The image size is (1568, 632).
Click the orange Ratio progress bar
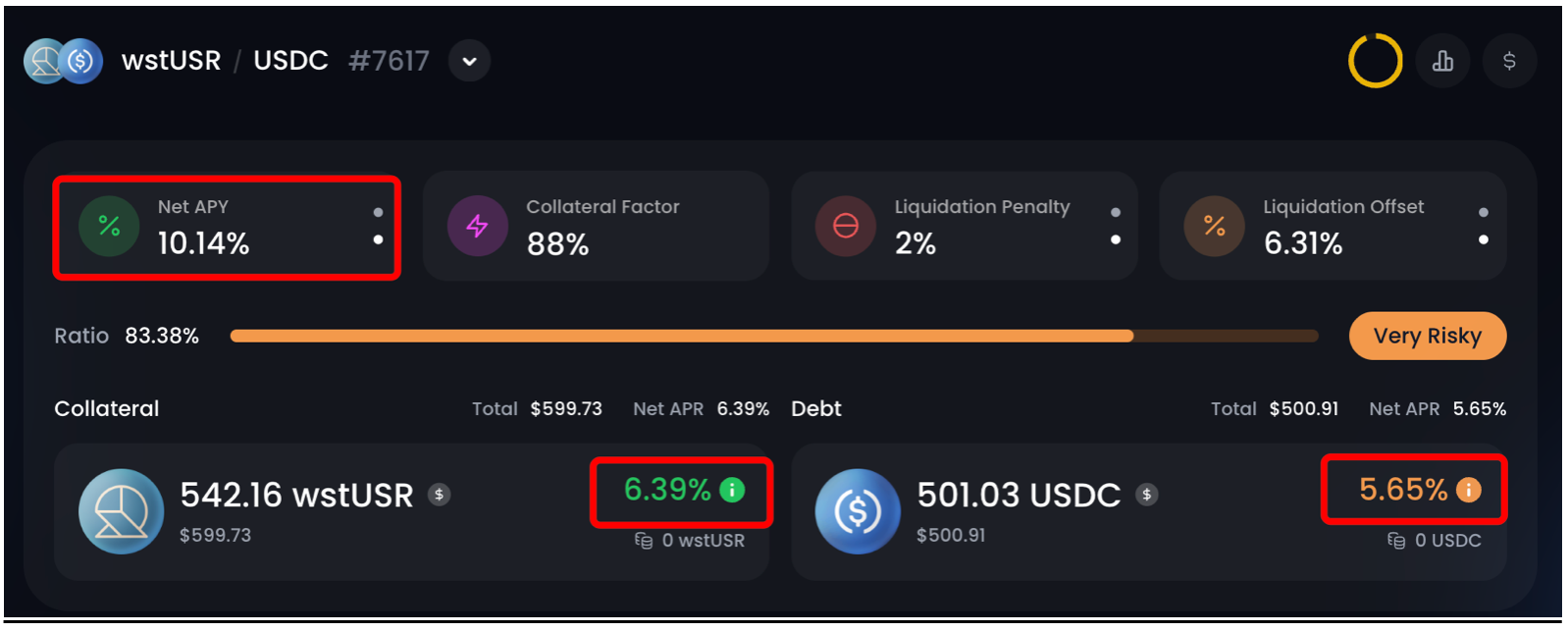pos(681,336)
